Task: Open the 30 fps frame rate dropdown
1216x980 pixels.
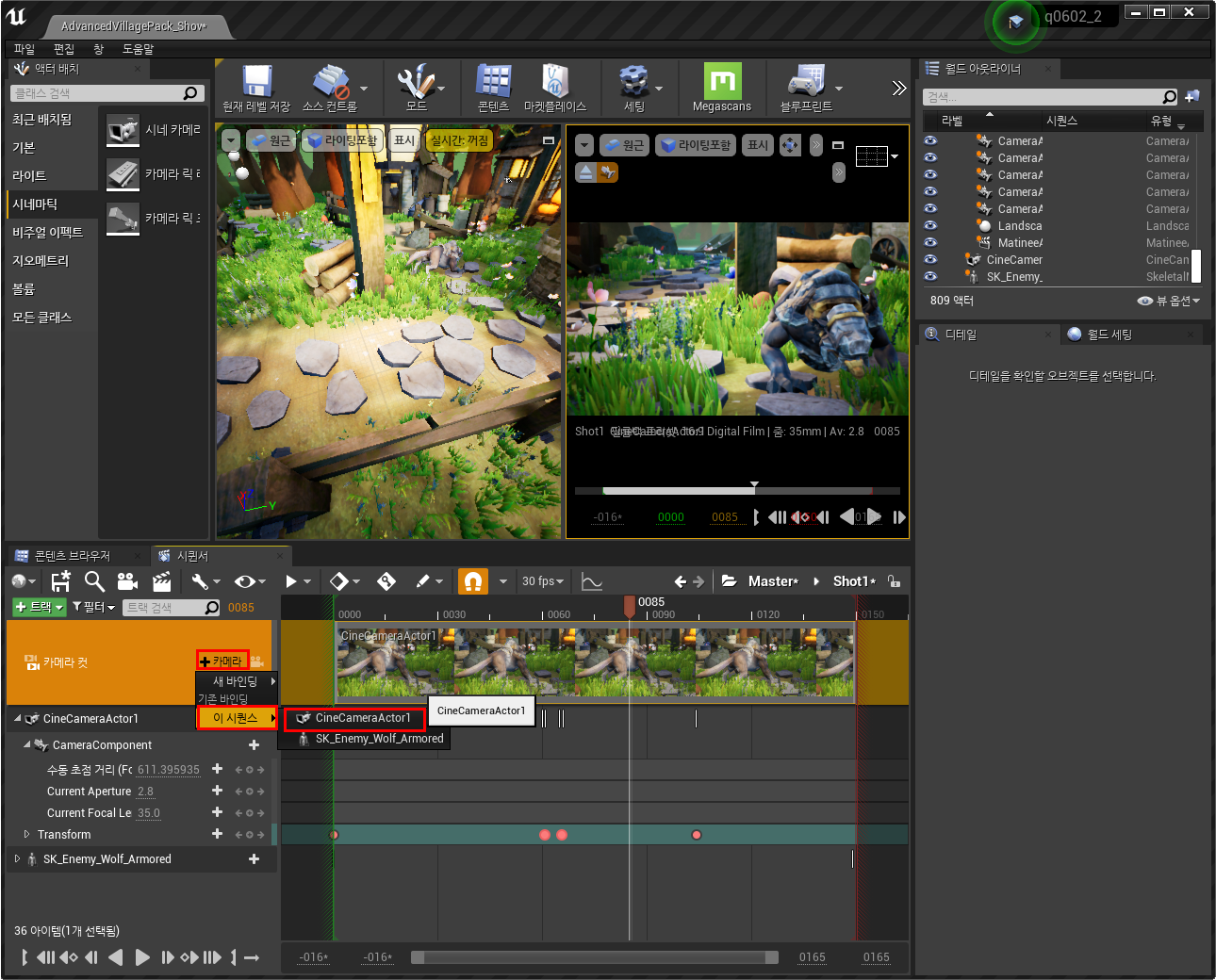Action: point(543,581)
